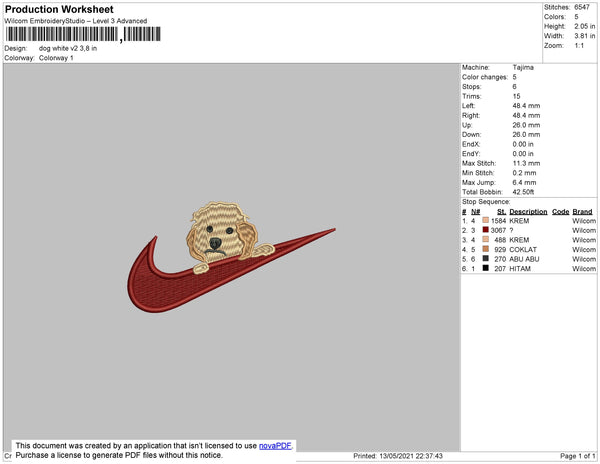This screenshot has height=464, width=600.
Task: Click the Color changes label
Action: tap(485, 77)
